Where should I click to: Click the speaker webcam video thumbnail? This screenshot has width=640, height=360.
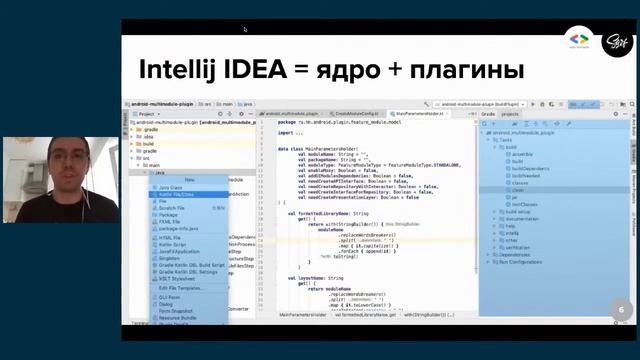[x=61, y=180]
